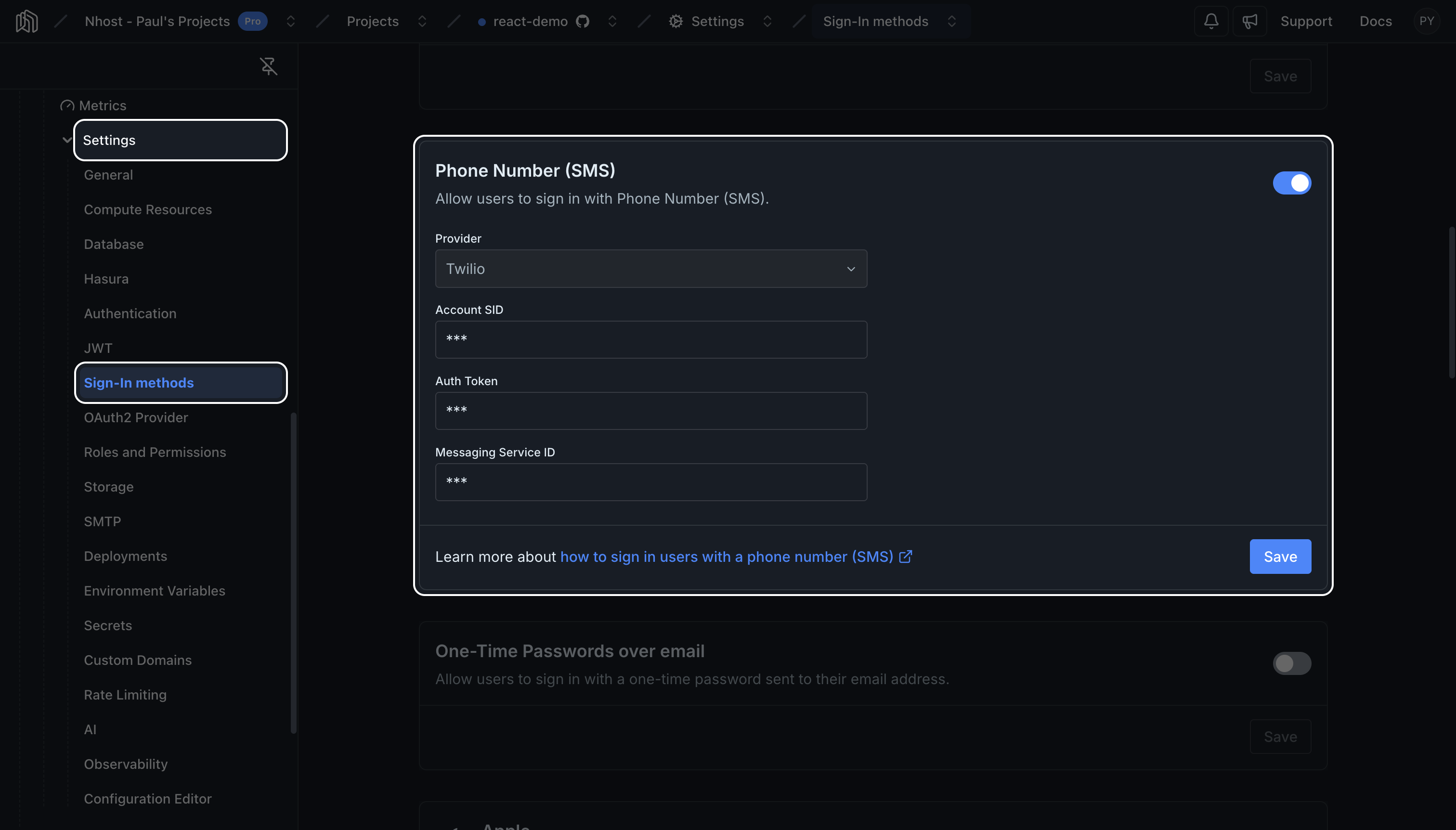This screenshot has width=1456, height=830.
Task: Open the react-demo project switcher arrows
Action: click(x=612, y=21)
